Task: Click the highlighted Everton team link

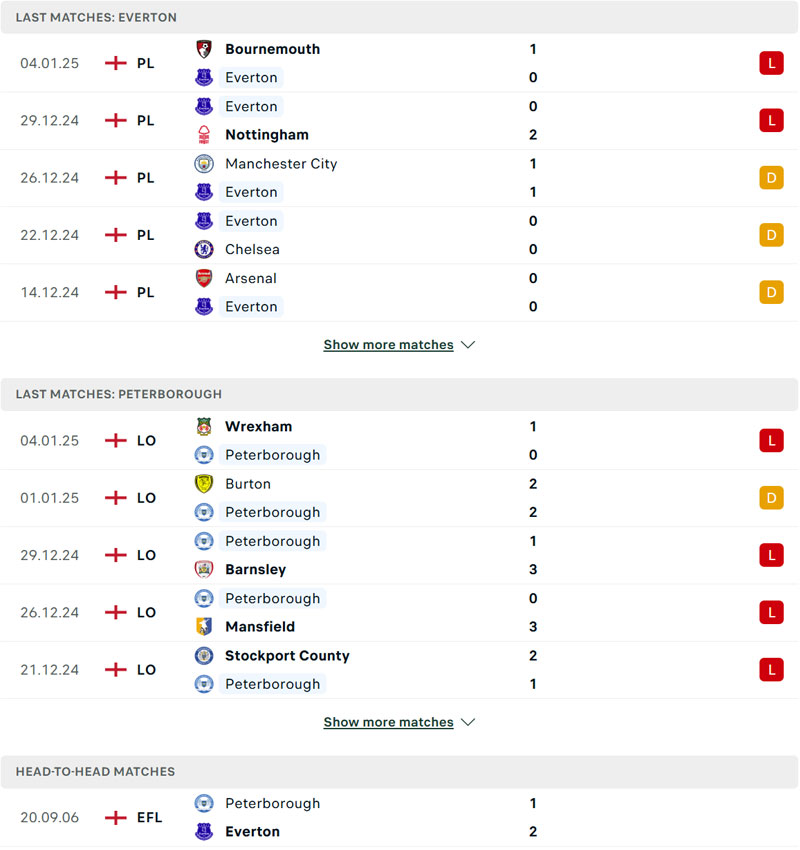Action: 251,77
